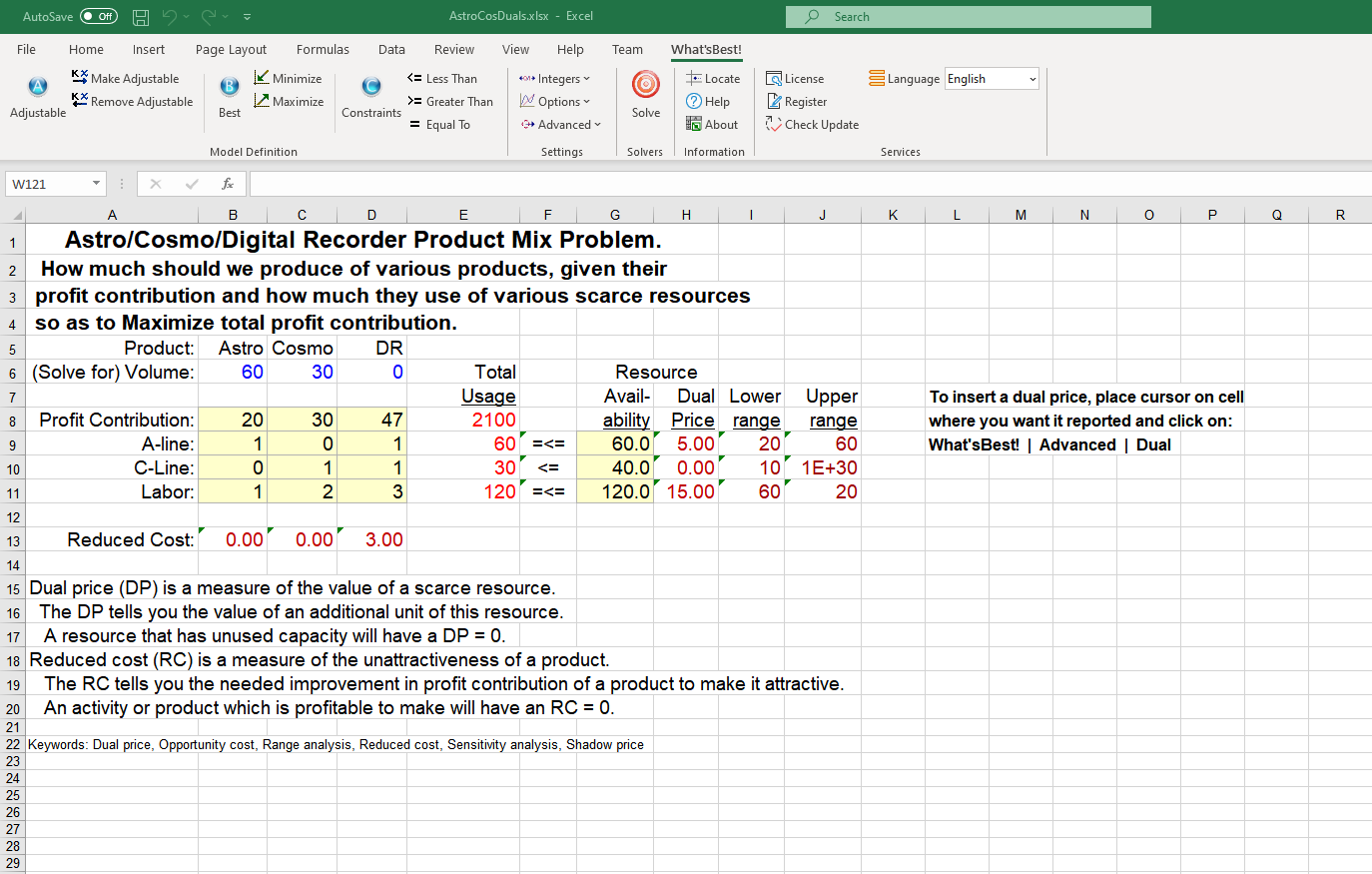Toggle the AutoSave switch
This screenshot has height=874, width=1372.
(x=99, y=17)
